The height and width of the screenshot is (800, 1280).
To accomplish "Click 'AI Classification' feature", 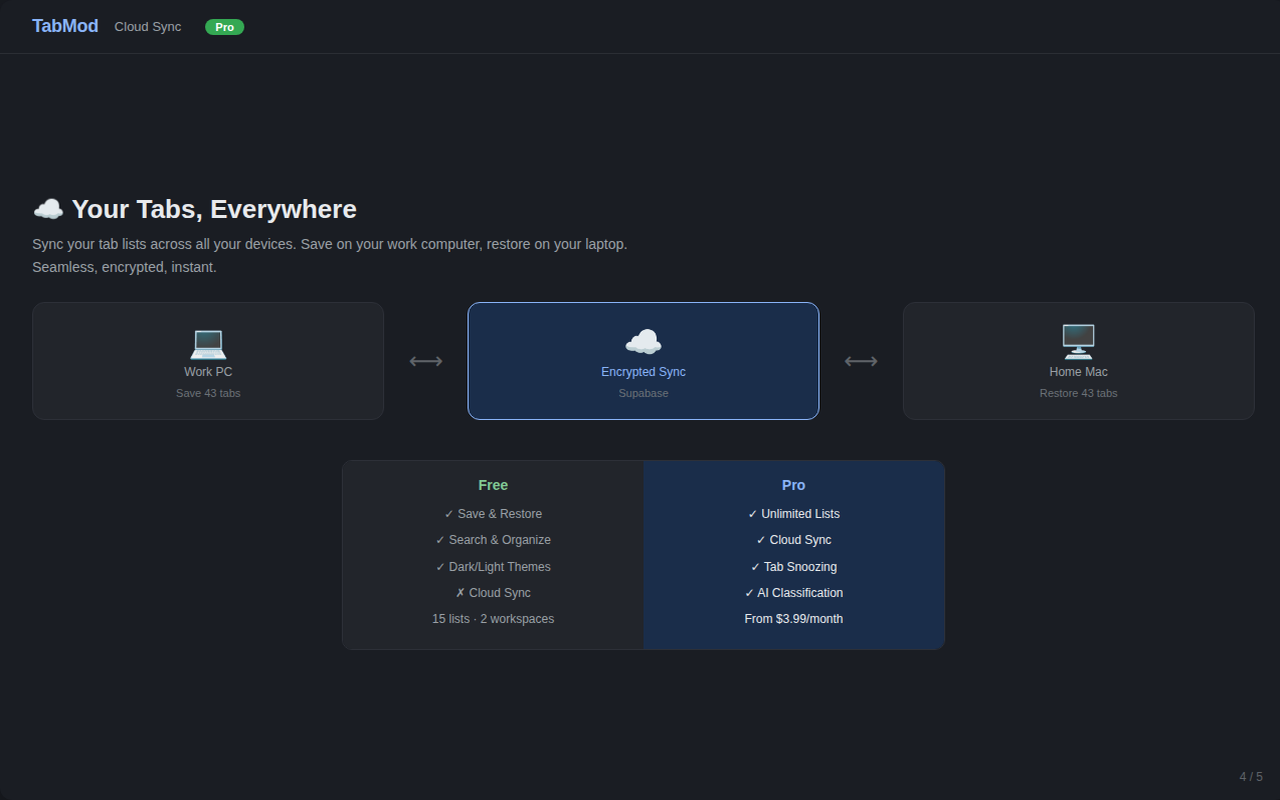I will (794, 593).
